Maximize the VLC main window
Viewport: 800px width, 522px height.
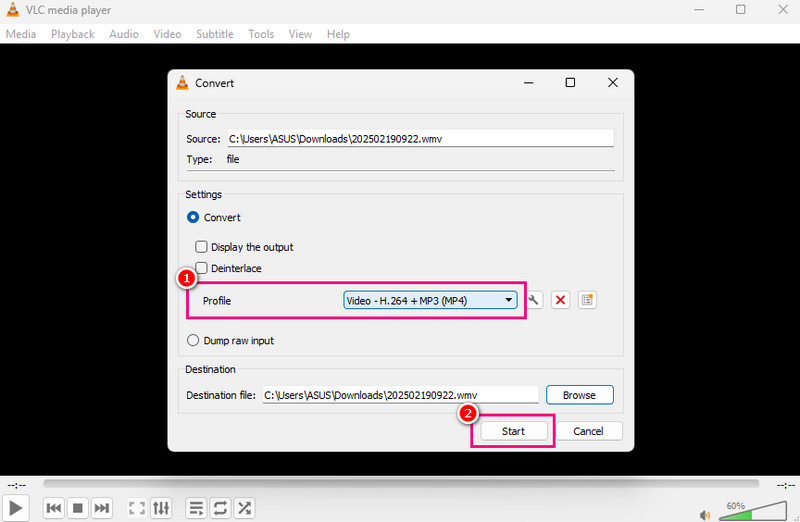(x=741, y=10)
